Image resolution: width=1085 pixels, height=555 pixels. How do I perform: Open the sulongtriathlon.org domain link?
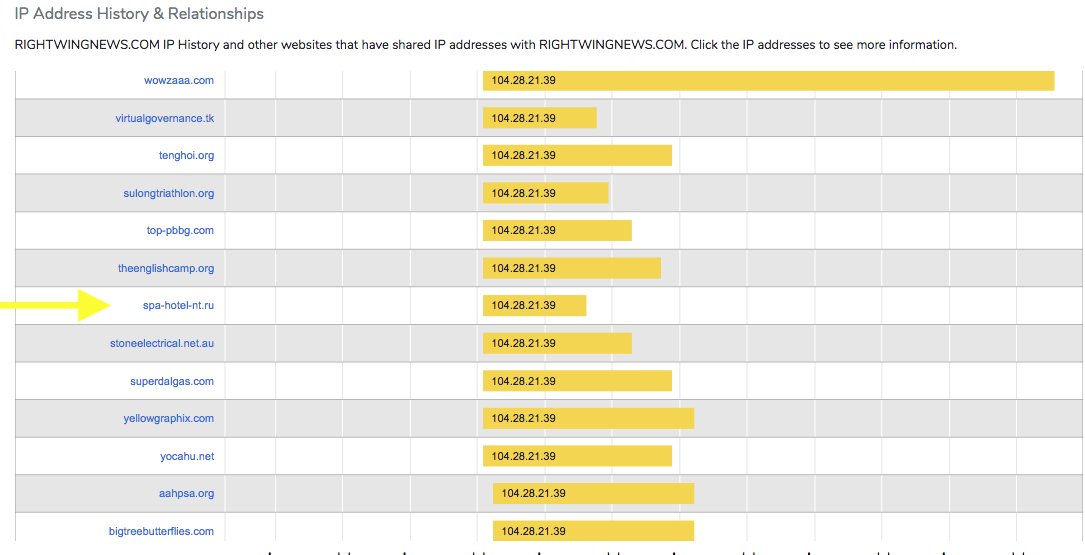click(169, 193)
